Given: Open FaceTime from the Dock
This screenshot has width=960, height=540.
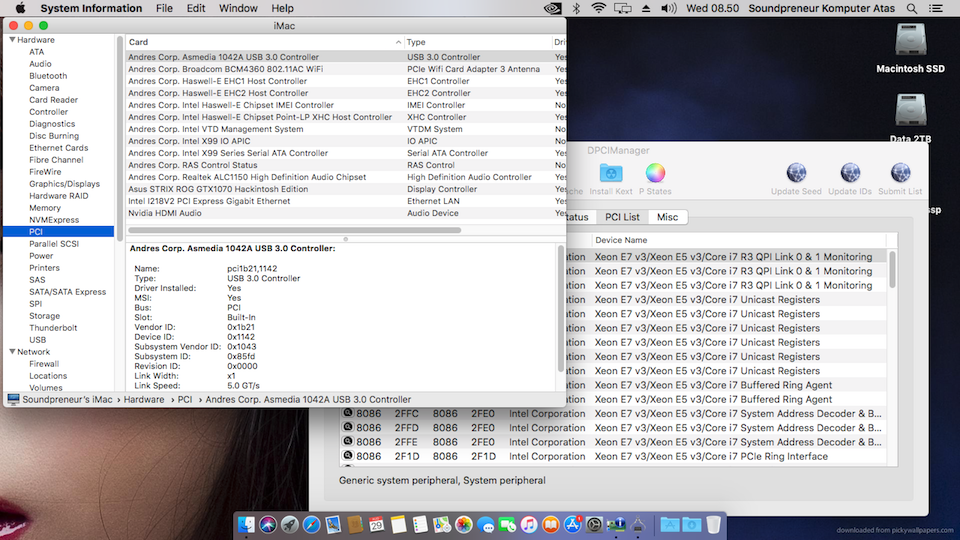Looking at the screenshot, I should pos(507,525).
